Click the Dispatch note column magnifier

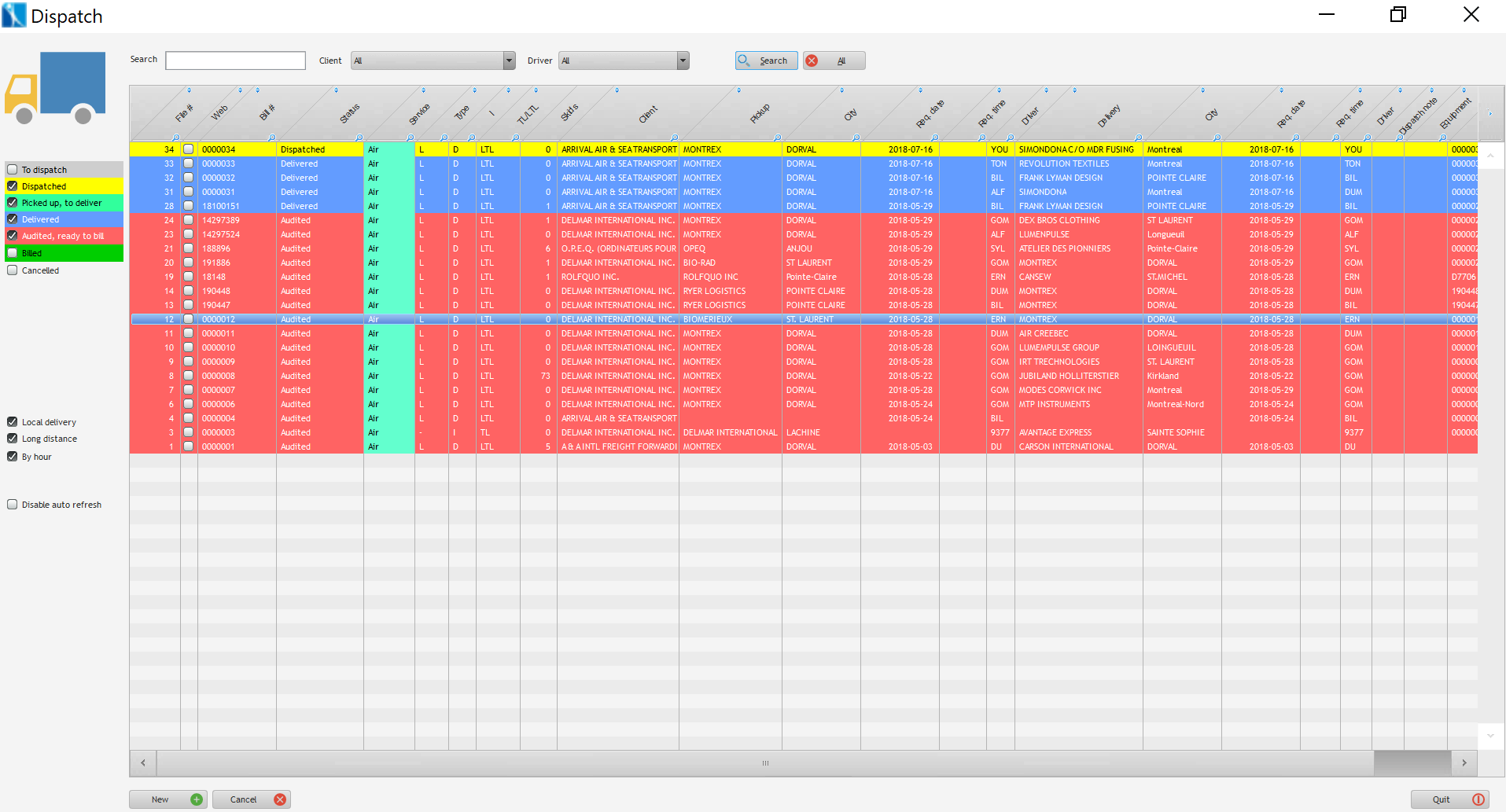point(1400,138)
